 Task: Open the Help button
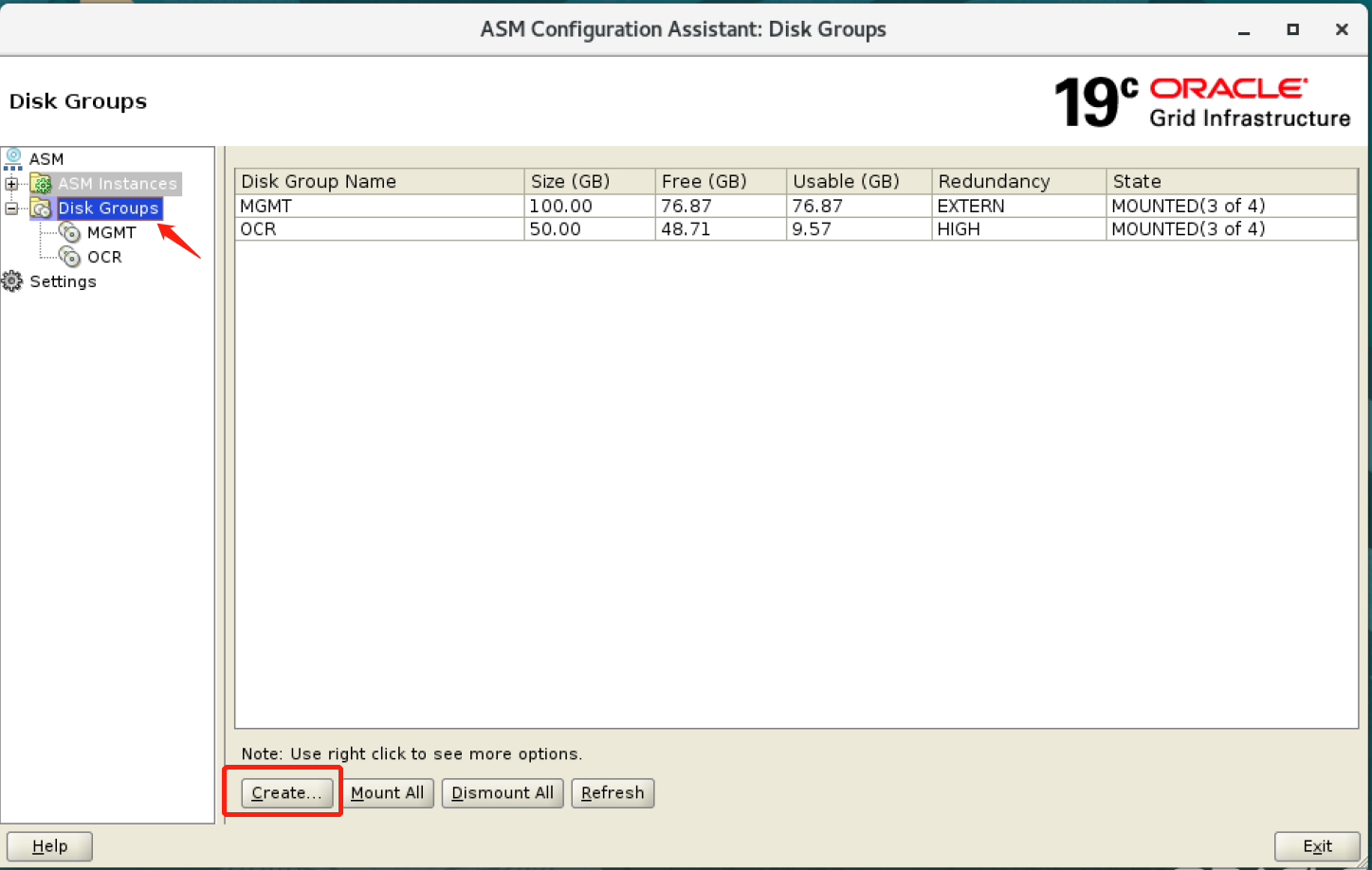pyautogui.click(x=49, y=846)
